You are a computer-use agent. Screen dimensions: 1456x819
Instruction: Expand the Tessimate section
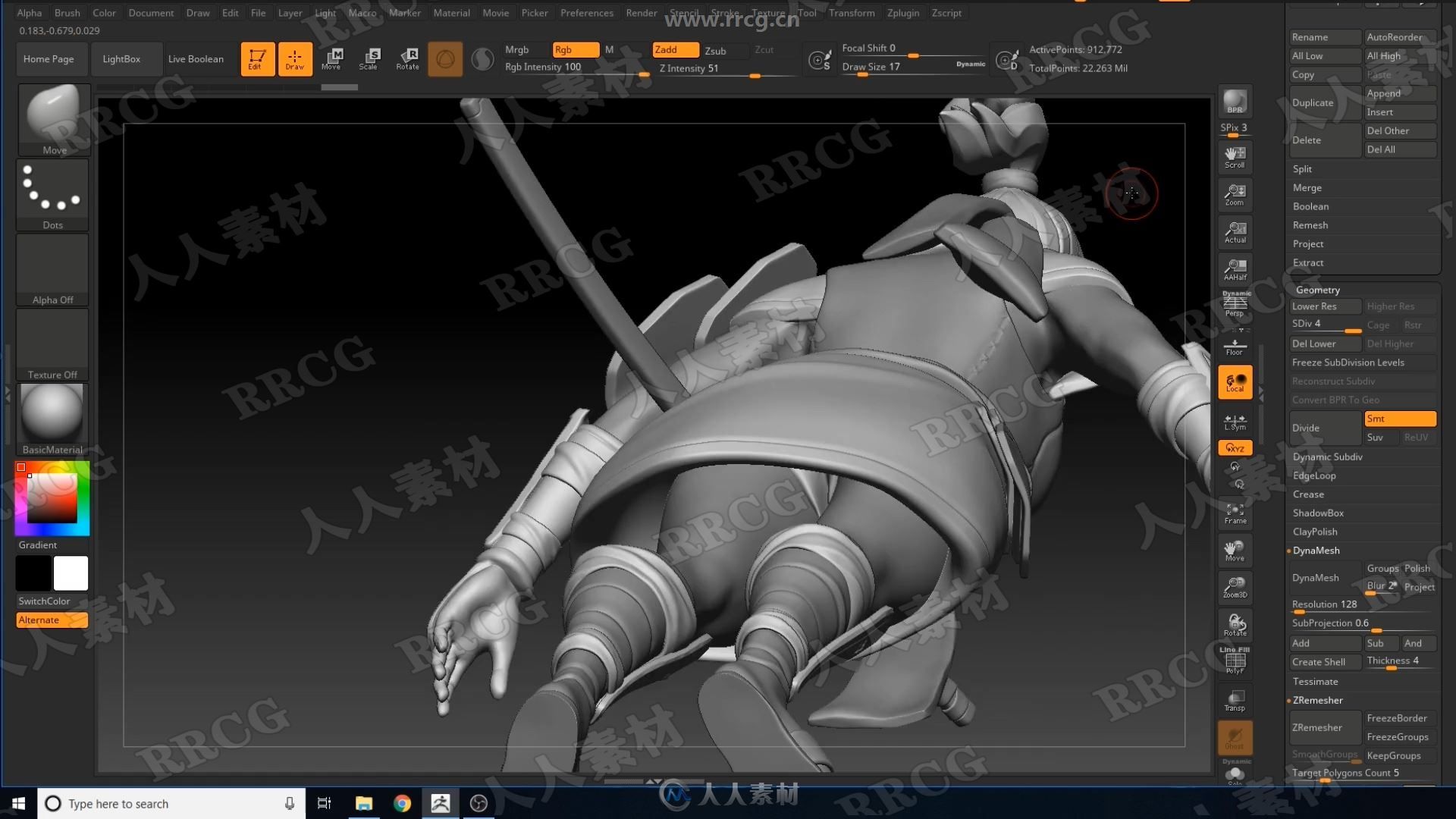click(1315, 681)
